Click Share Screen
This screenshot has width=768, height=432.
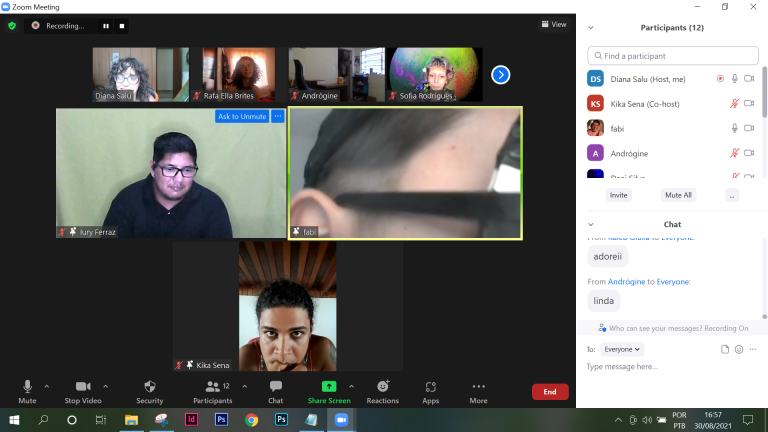[329, 392]
